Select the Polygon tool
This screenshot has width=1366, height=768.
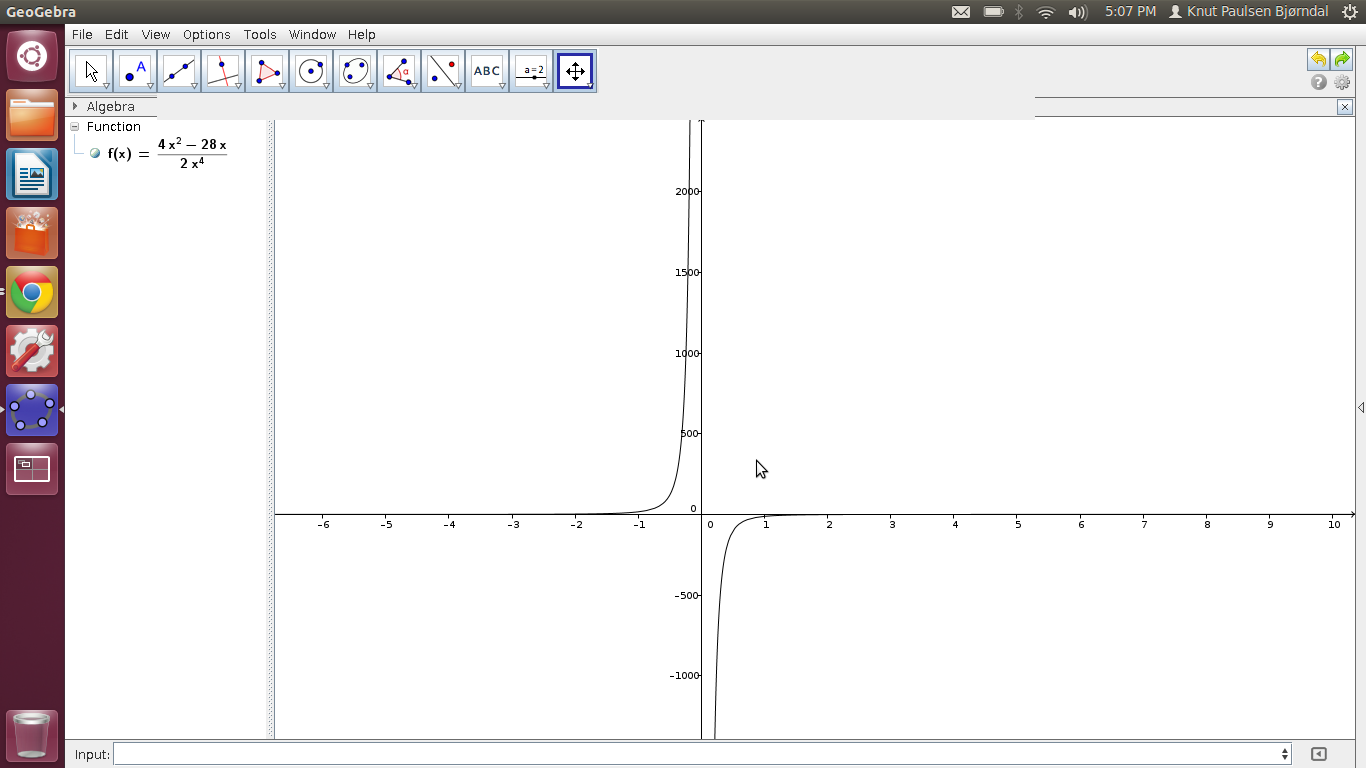tap(267, 71)
